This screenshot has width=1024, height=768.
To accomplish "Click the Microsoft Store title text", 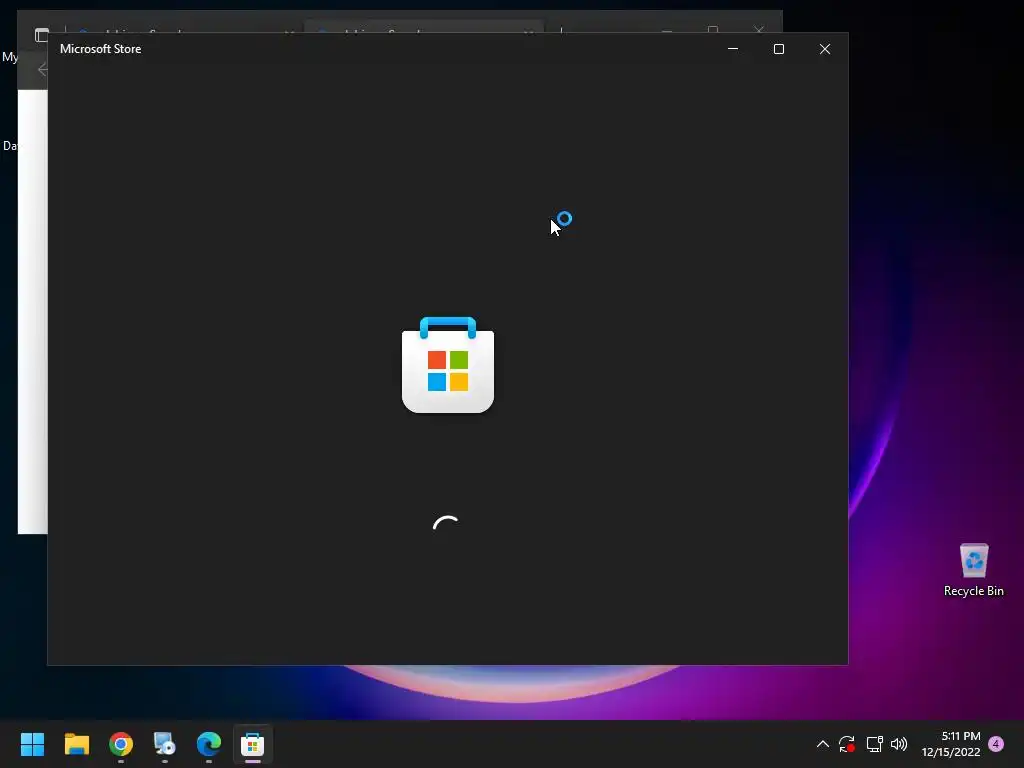I will tap(101, 49).
